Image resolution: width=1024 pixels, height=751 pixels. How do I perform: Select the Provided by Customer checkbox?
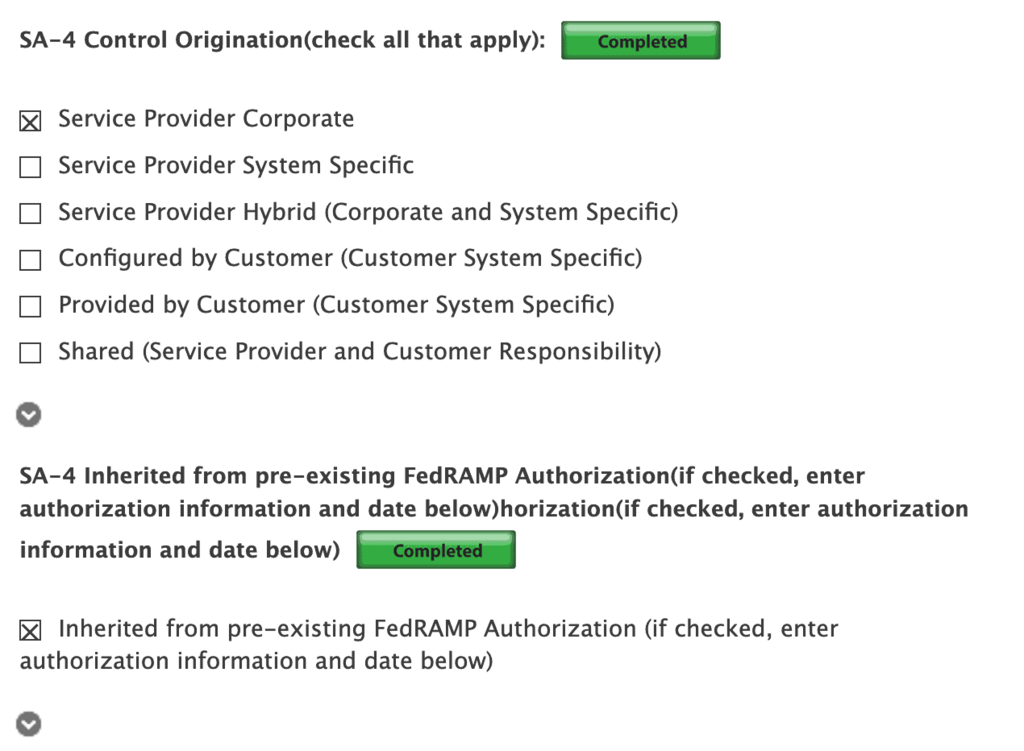[31, 307]
